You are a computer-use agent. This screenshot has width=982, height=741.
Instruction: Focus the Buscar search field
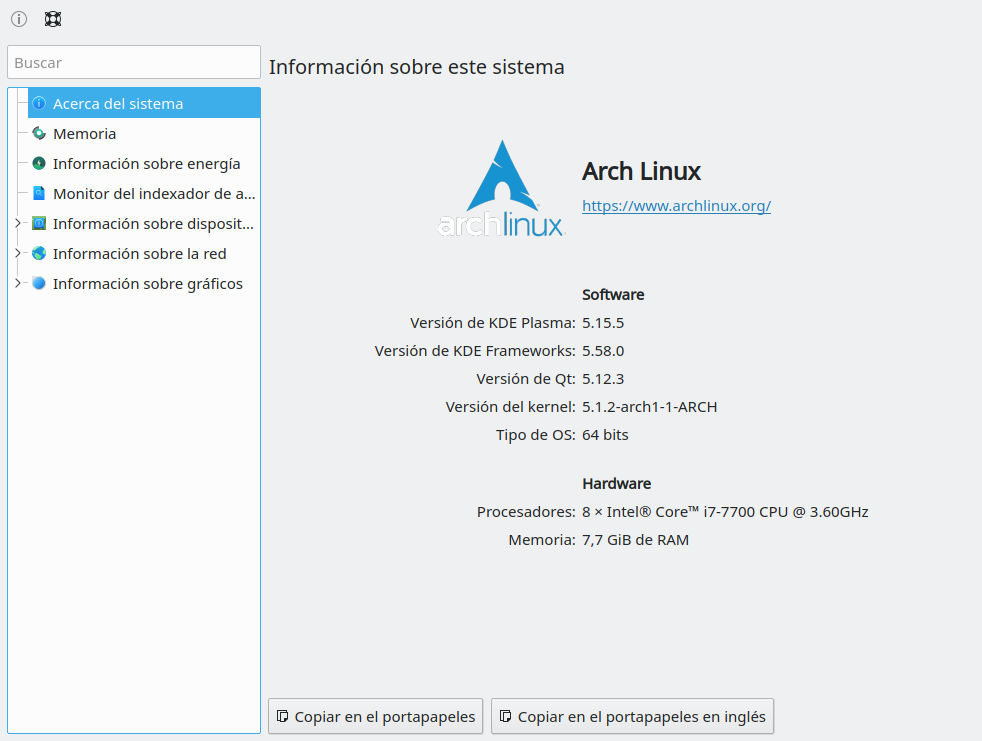[x=134, y=62]
